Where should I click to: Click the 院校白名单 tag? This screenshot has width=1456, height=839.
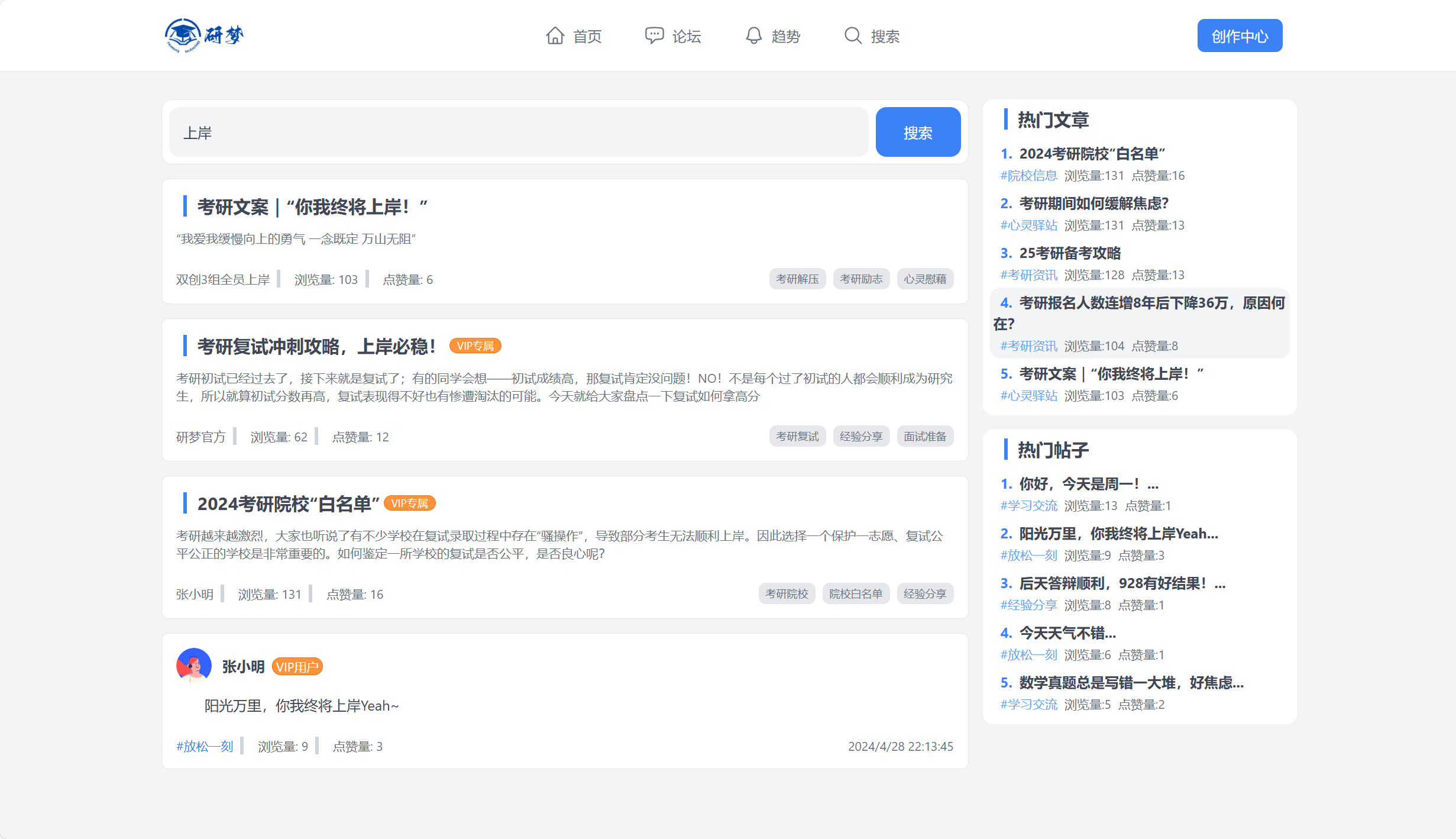[x=856, y=593]
